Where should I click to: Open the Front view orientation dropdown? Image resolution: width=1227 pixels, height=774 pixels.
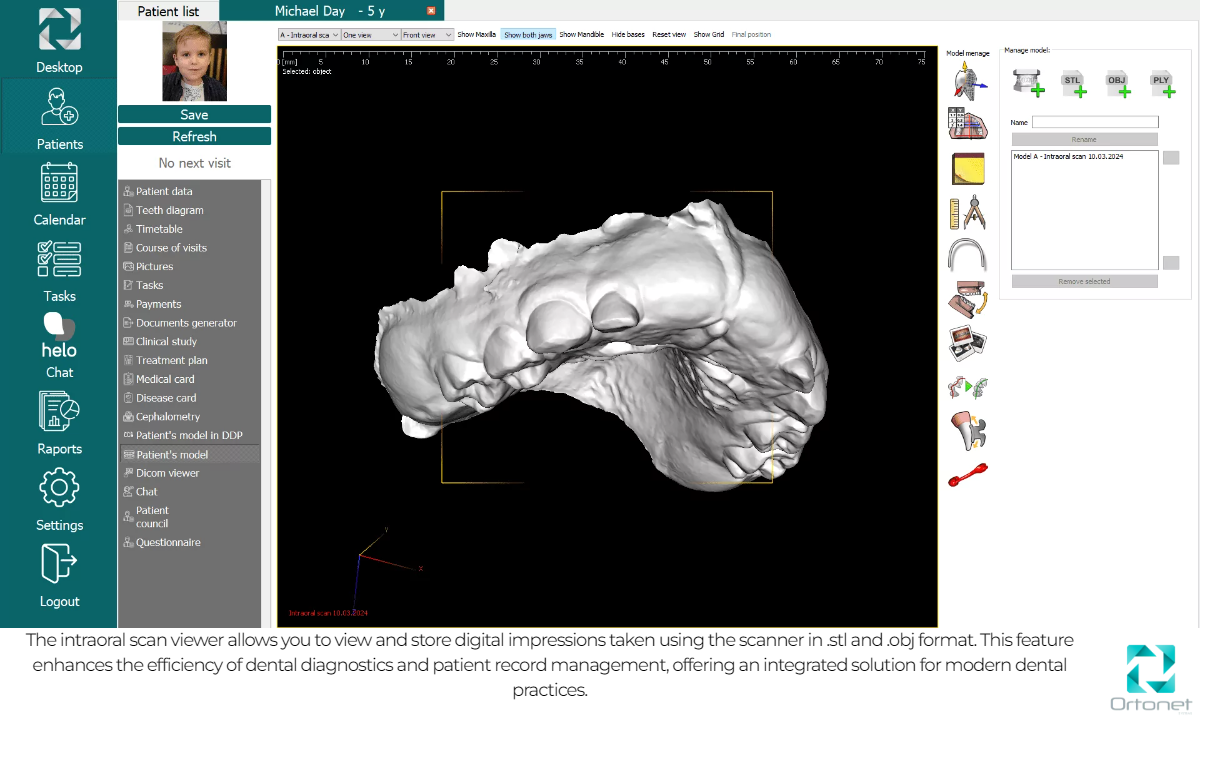[427, 35]
